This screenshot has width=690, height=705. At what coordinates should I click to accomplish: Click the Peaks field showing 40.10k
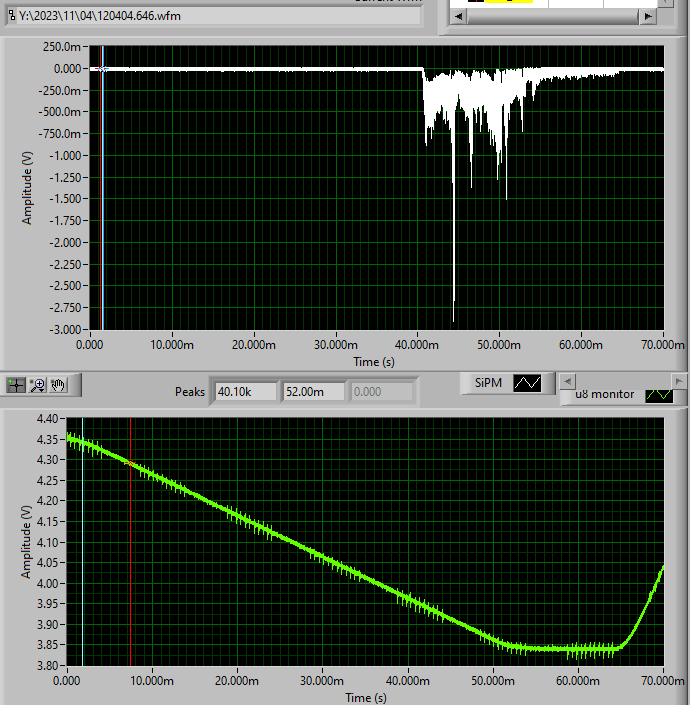(246, 392)
